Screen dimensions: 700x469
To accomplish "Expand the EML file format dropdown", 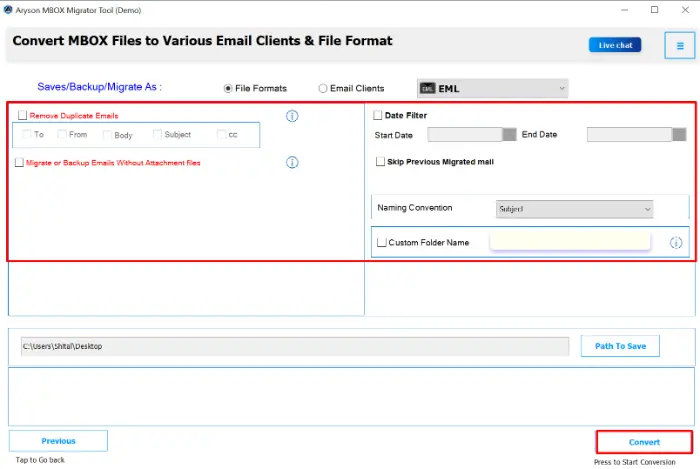I will (x=493, y=88).
